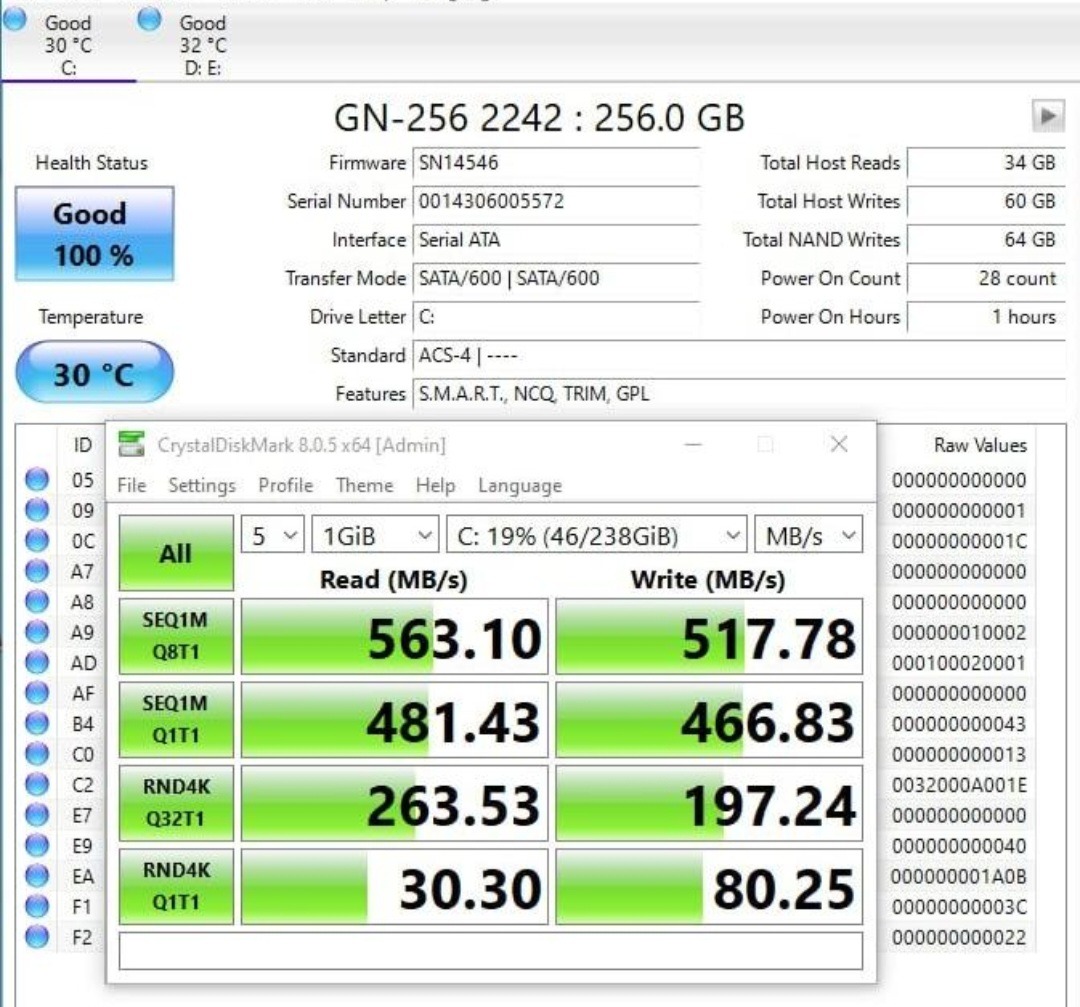The width and height of the screenshot is (1080, 1007).
Task: Click the Raw Values column header
Action: 980,445
